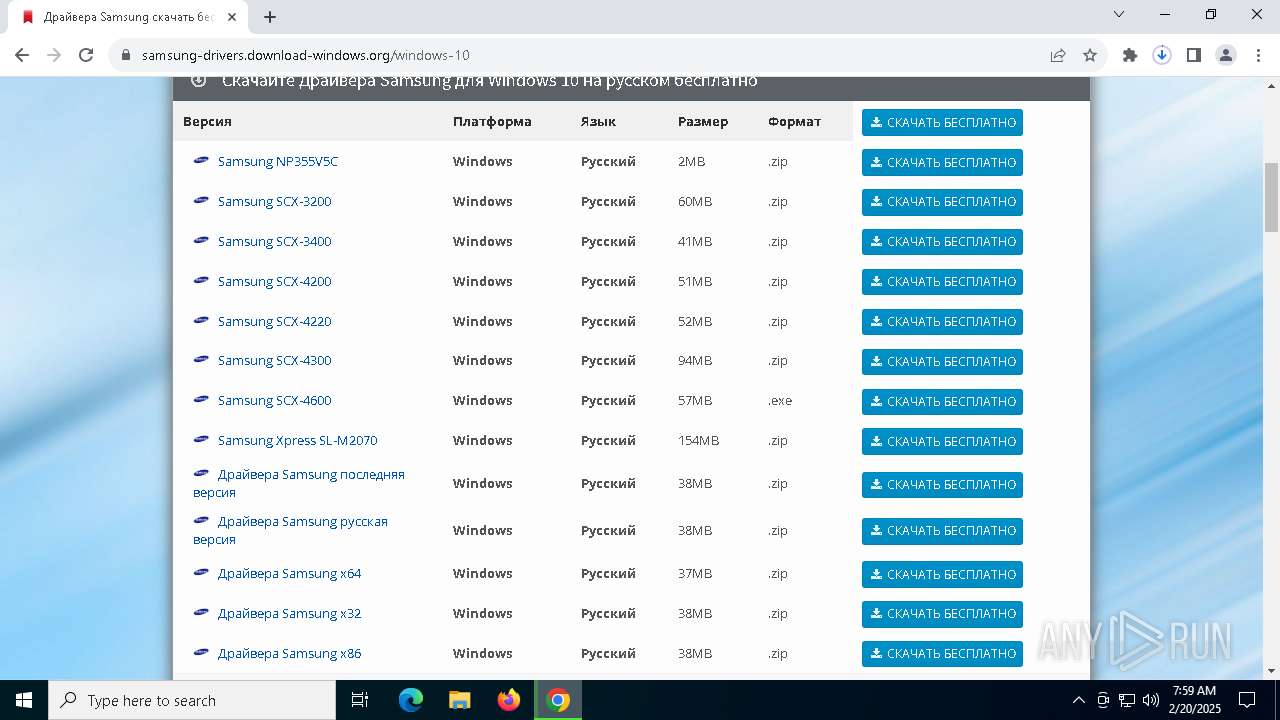This screenshot has height=720, width=1280.
Task: Click the taskbar search box
Action: 192,700
